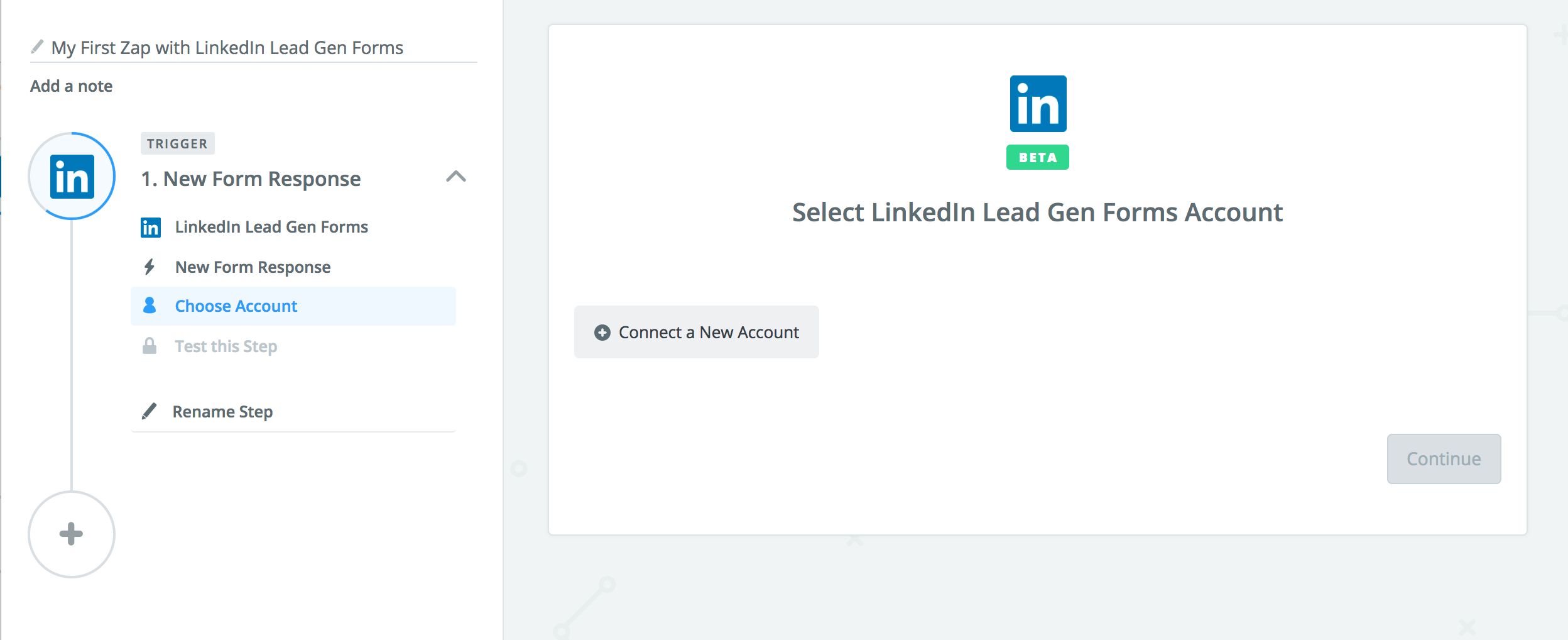This screenshot has height=640, width=1568.
Task: Open the LinkedIn Lead Gen Forms app step
Action: point(271,227)
